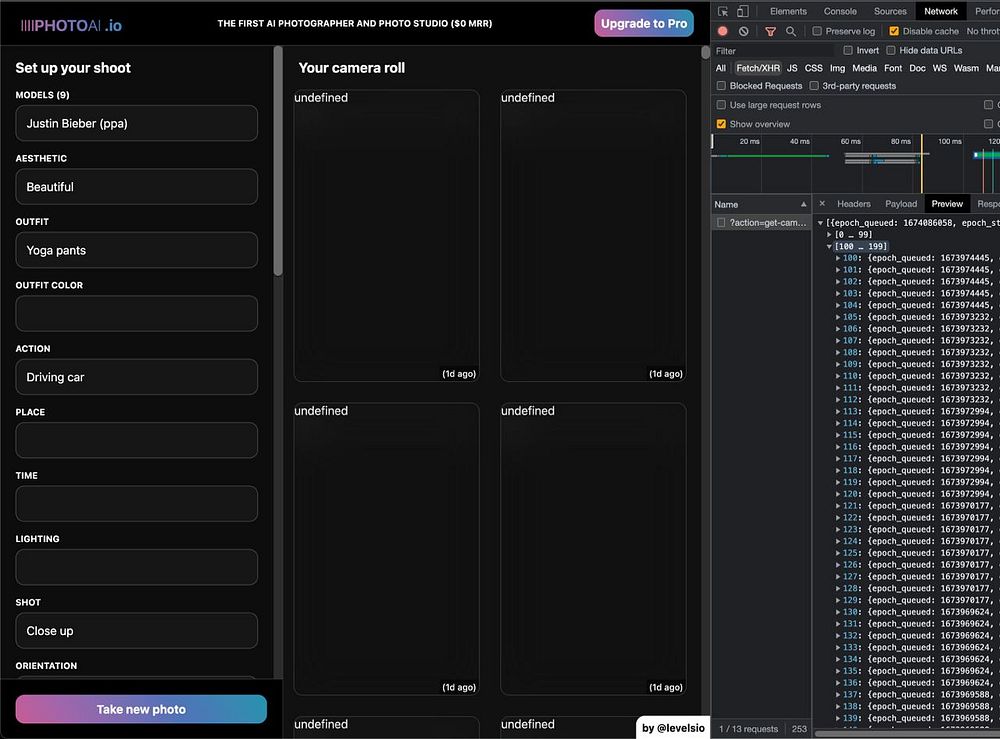Click Take new photo button
Image resolution: width=1000 pixels, height=739 pixels.
[x=141, y=709]
